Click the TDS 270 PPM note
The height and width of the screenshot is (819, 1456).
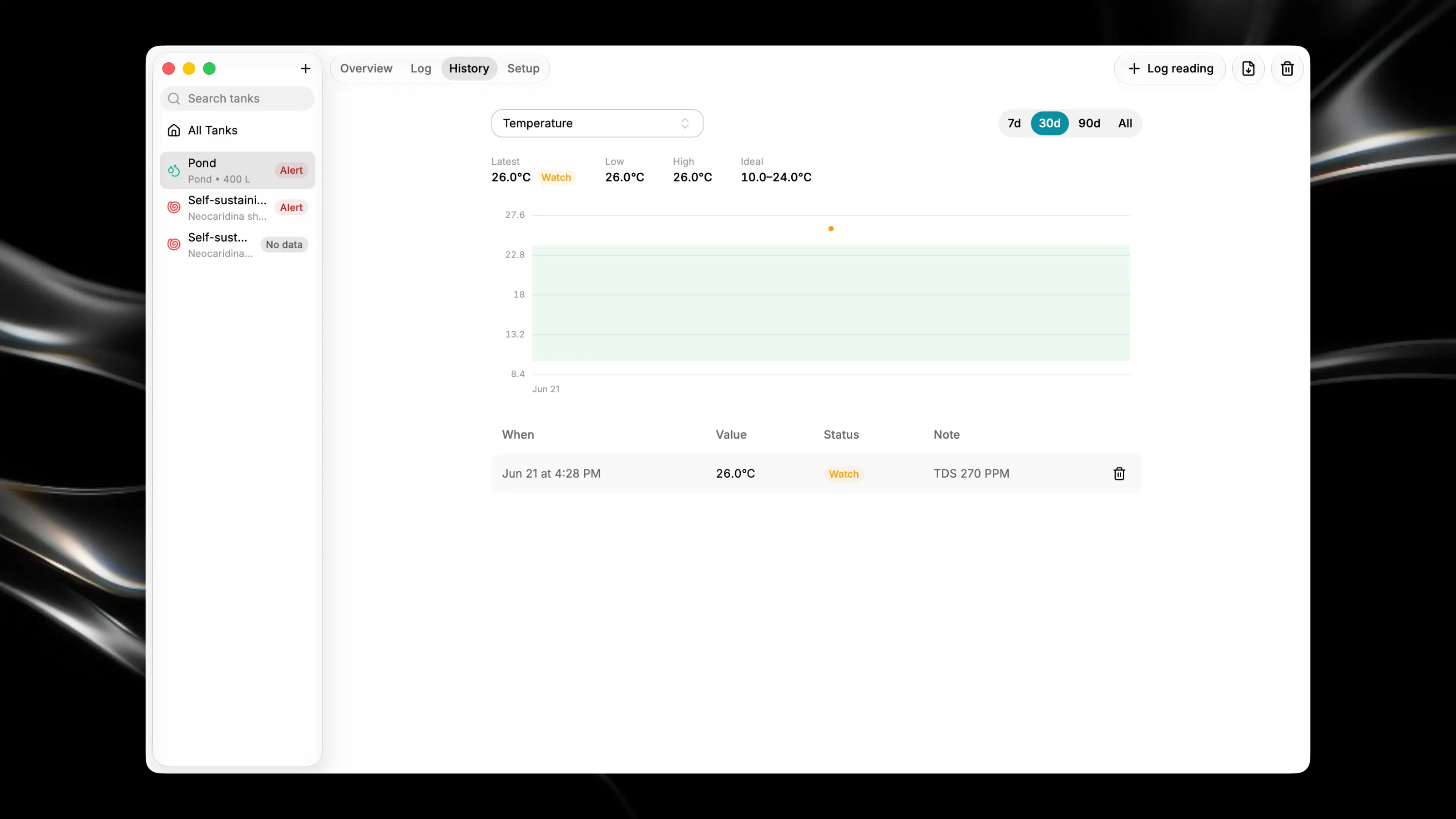click(x=971, y=474)
